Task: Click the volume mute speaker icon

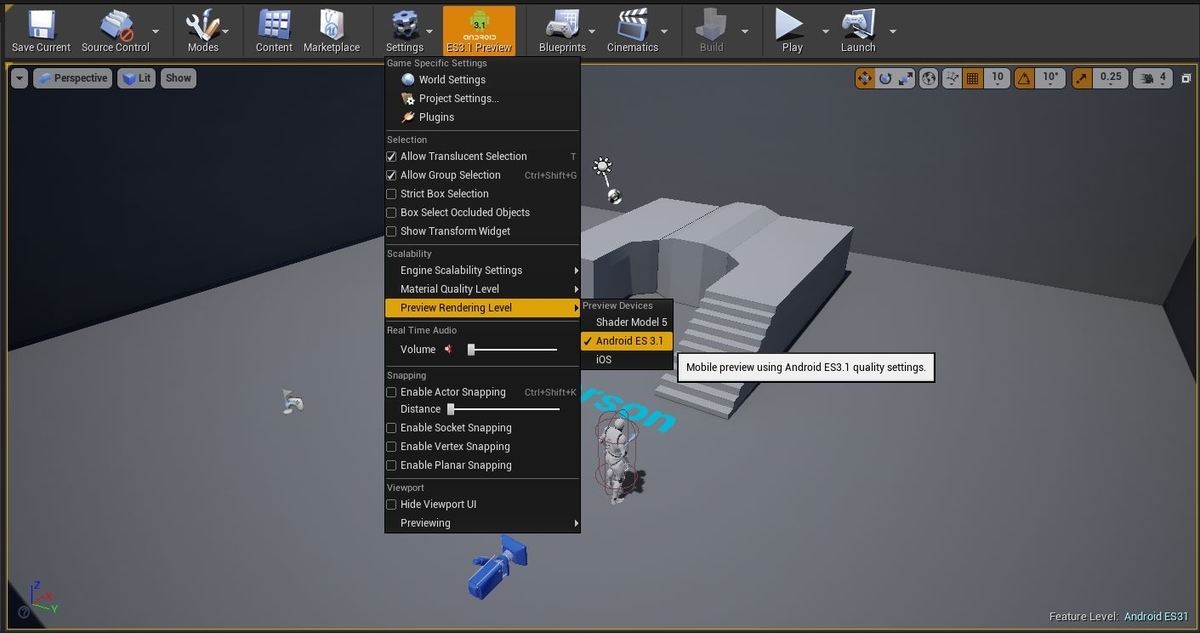Action: tap(449, 349)
